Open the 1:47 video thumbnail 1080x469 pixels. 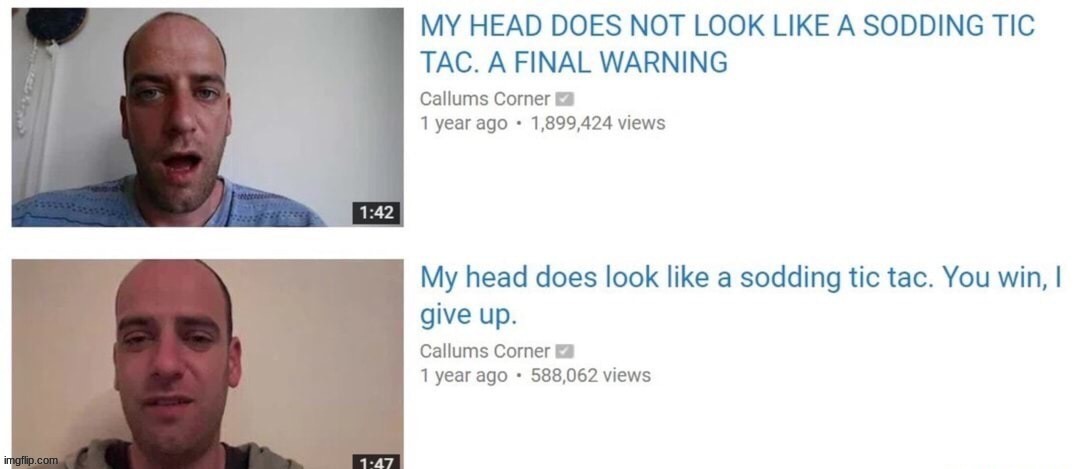pos(207,364)
